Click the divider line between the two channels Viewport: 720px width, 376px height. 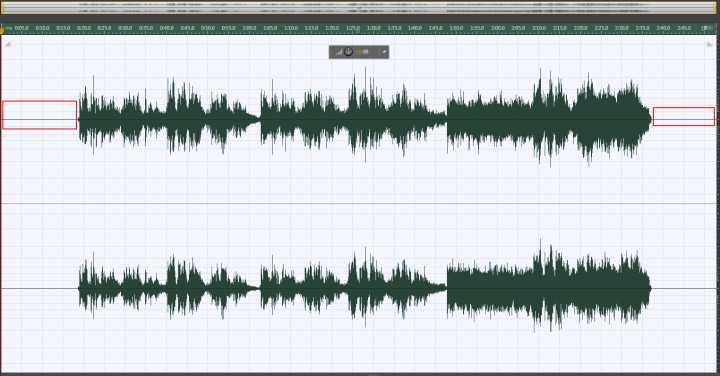(x=360, y=203)
